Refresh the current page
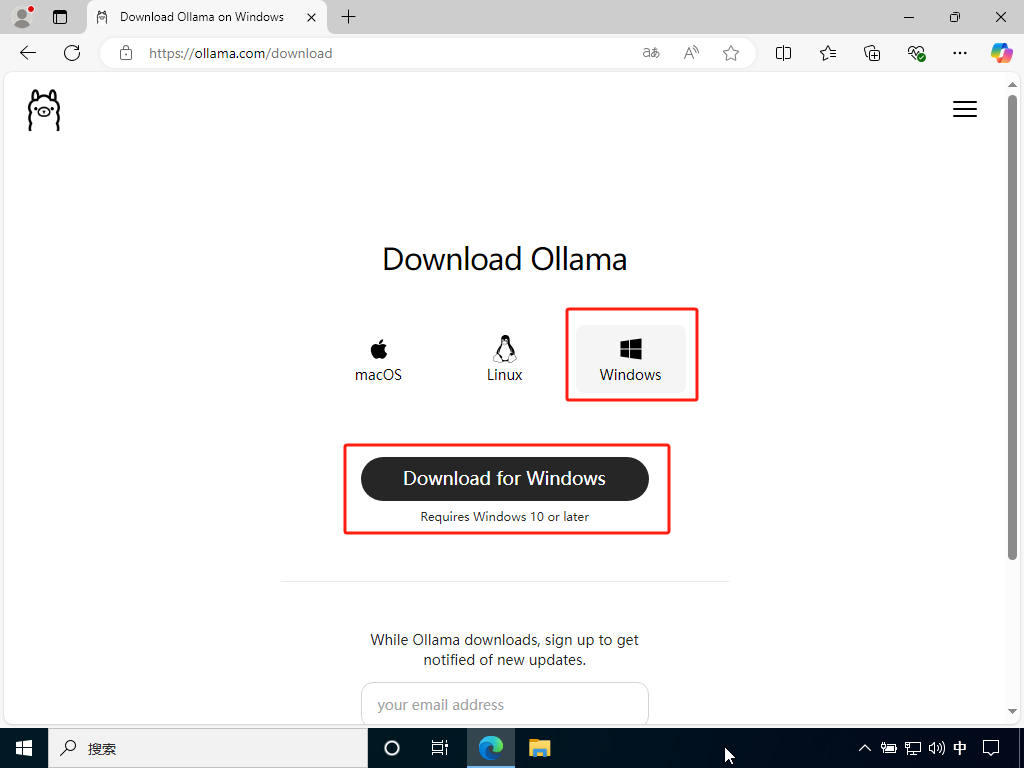Viewport: 1024px width, 768px height. 72,53
